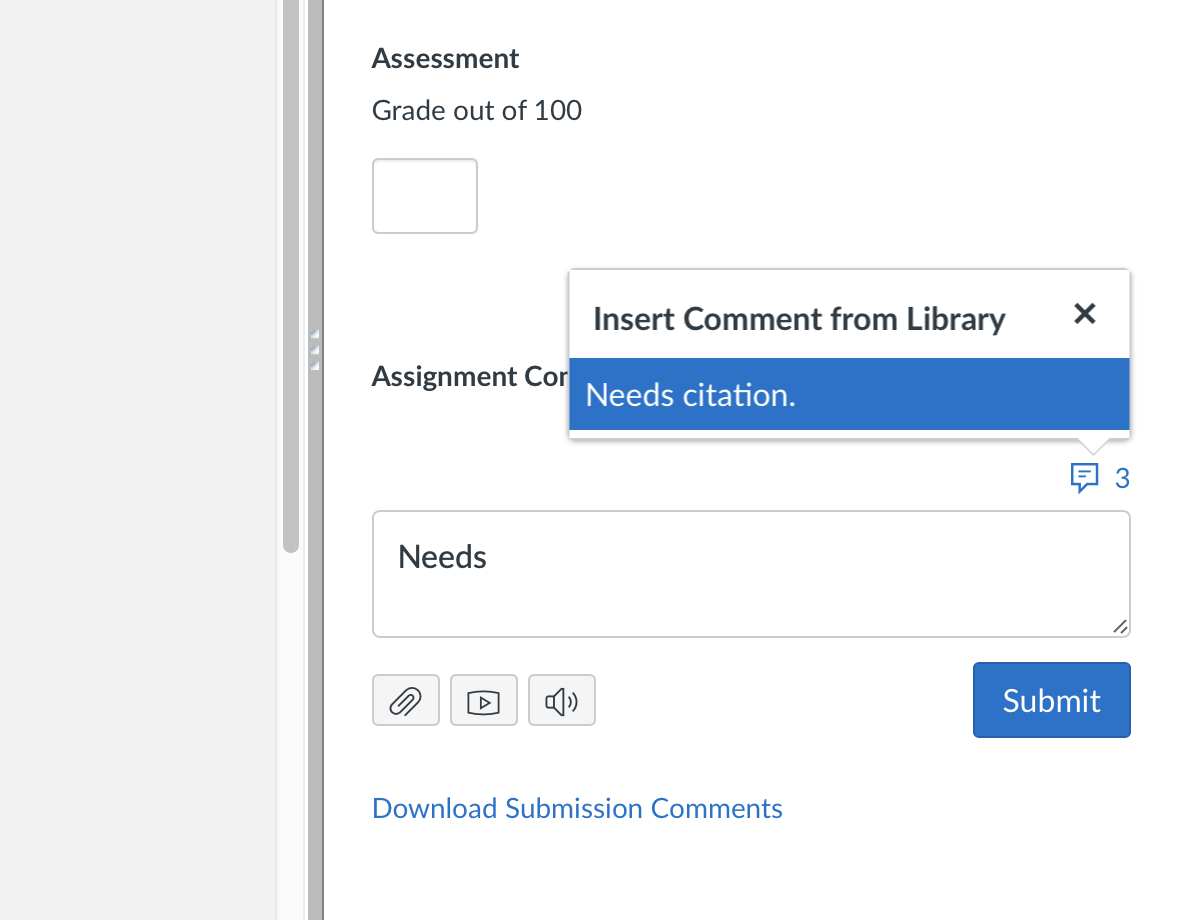Screen dimensions: 1177x920
Task: Close the Insert Comment from Library popup
Action: 1085,314
